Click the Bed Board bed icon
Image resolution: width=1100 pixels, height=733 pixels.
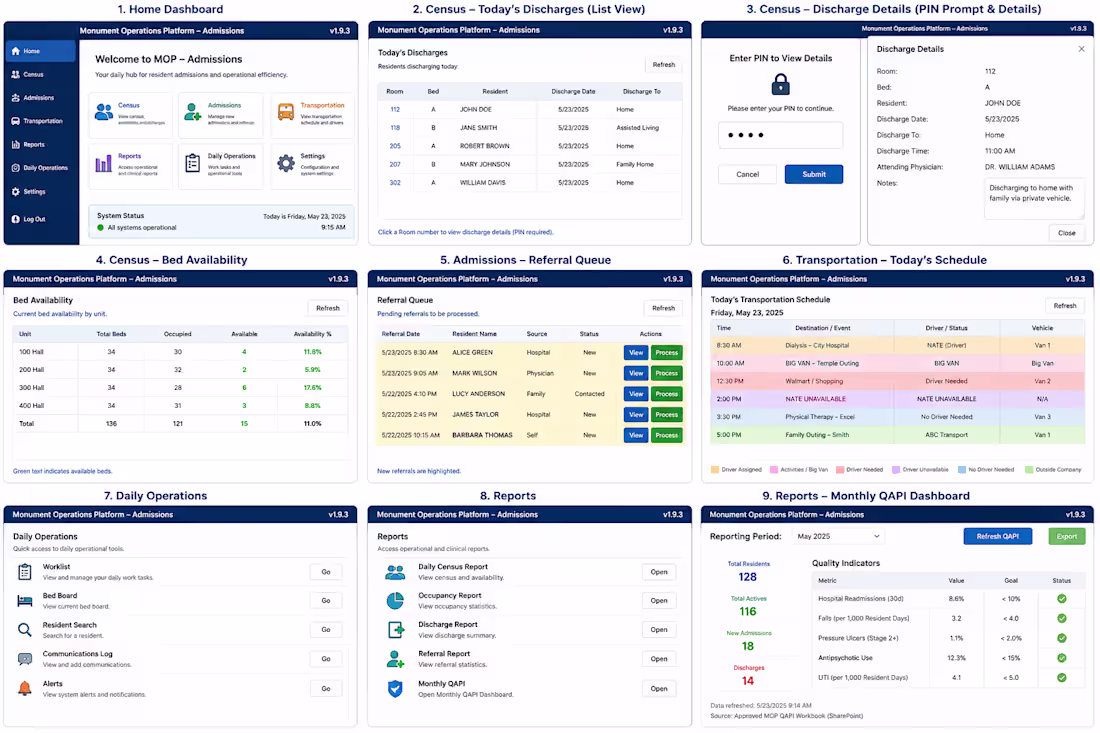(25, 601)
